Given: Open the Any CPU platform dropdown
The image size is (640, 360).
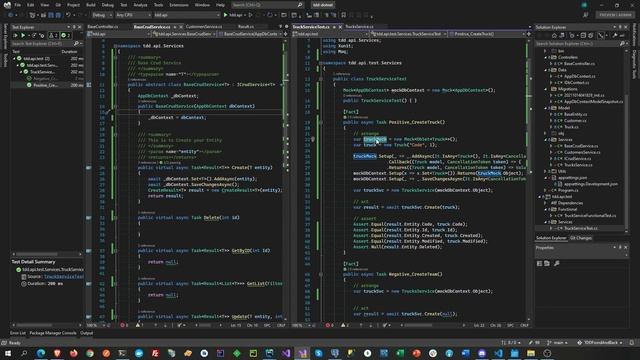Looking at the screenshot, I should point(133,15).
